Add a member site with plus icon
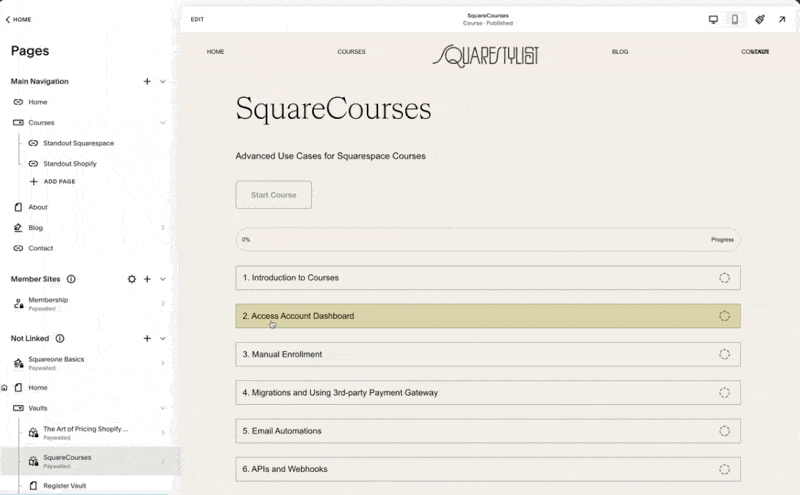The width and height of the screenshot is (800, 495). pyautogui.click(x=147, y=279)
